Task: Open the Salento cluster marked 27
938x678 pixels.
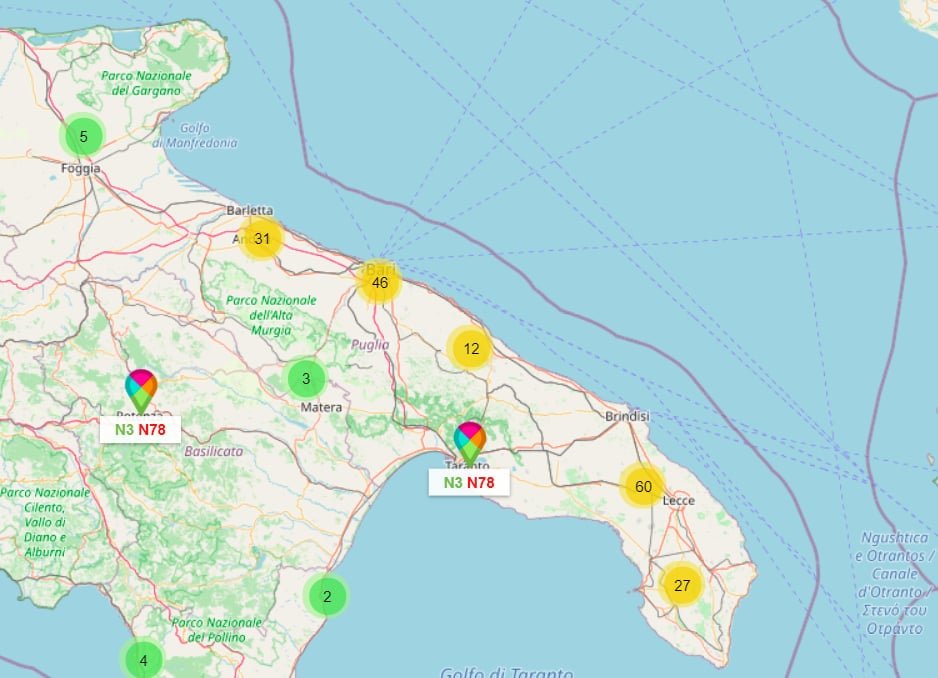Action: click(x=682, y=585)
